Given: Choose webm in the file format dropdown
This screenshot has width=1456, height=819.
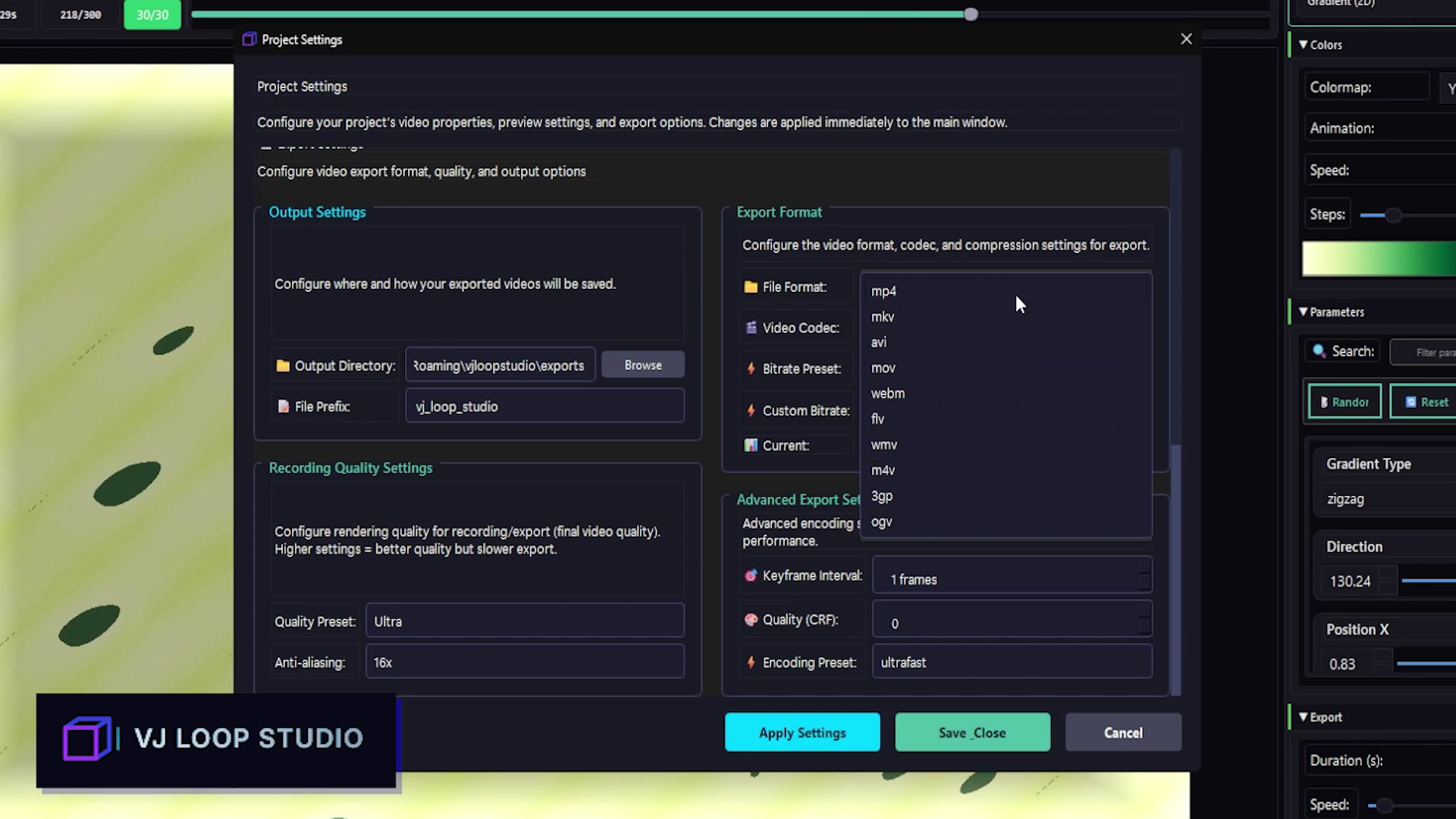Looking at the screenshot, I should (887, 394).
